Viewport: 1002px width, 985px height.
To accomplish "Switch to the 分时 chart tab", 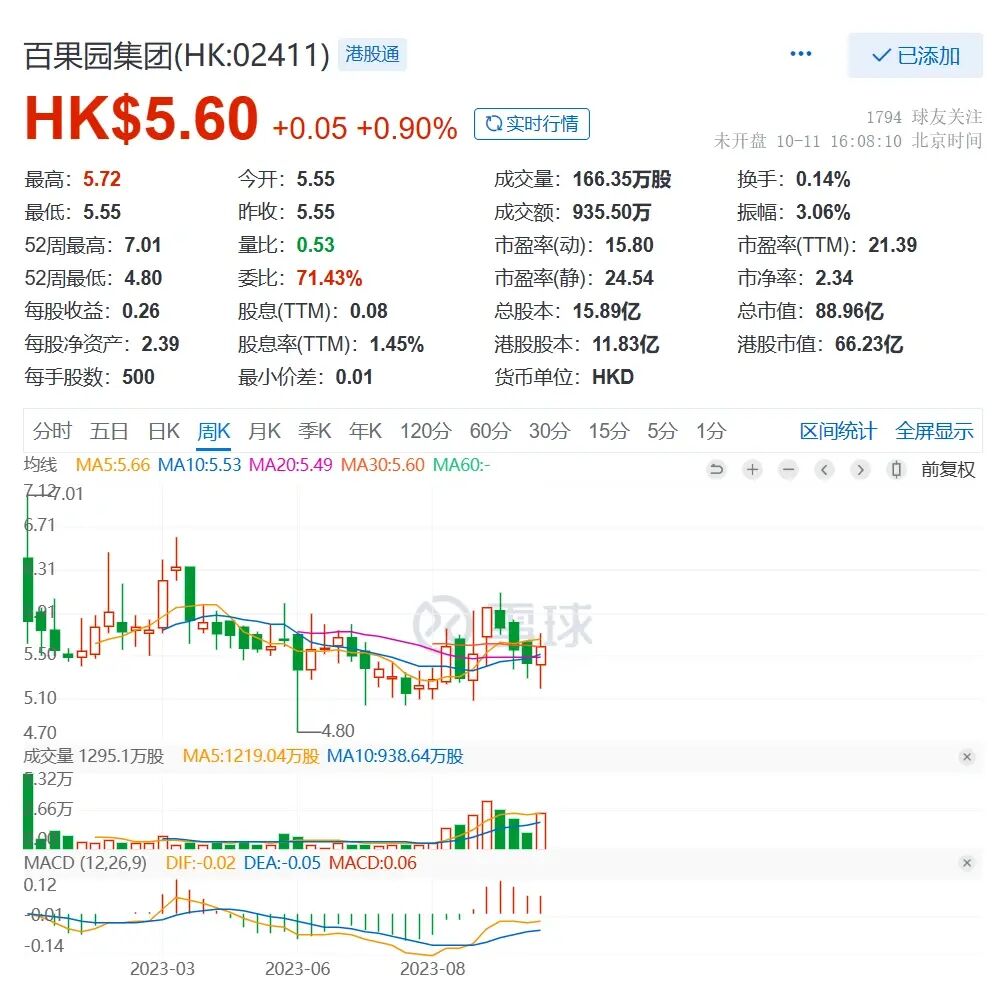I will pyautogui.click(x=52, y=431).
